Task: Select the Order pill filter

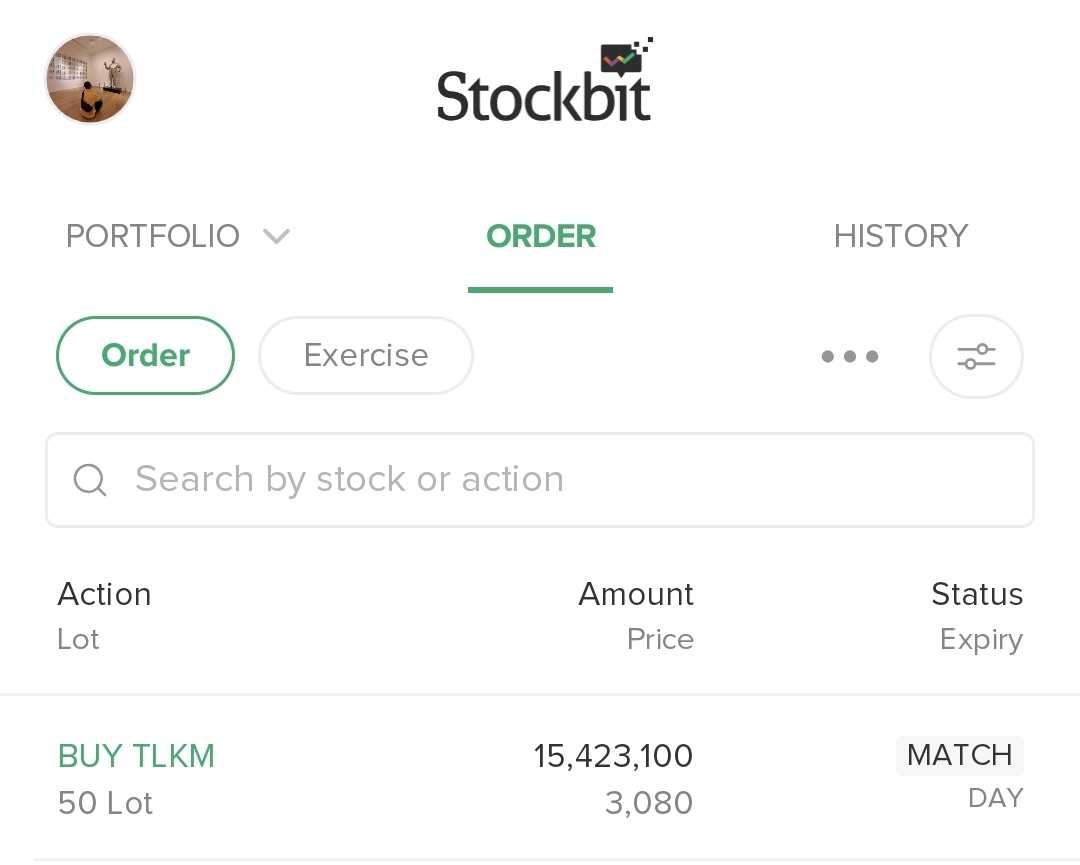Action: (146, 356)
